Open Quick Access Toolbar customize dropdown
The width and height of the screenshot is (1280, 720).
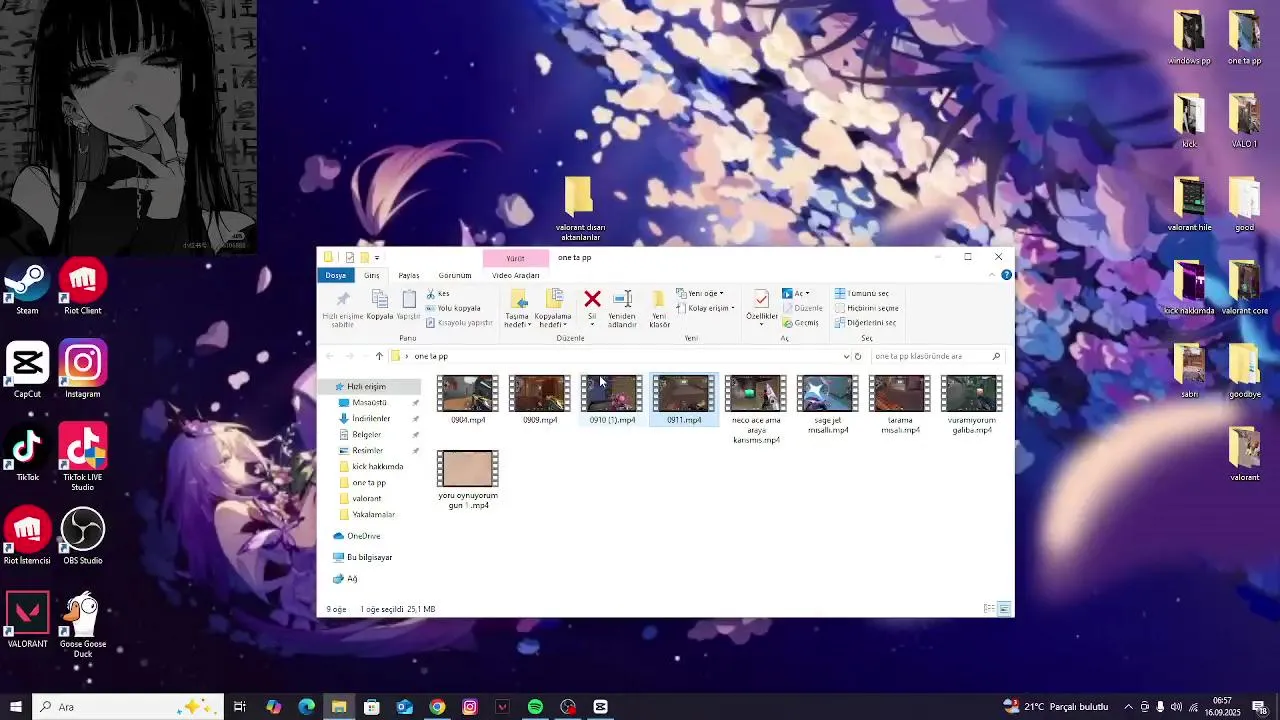point(377,258)
